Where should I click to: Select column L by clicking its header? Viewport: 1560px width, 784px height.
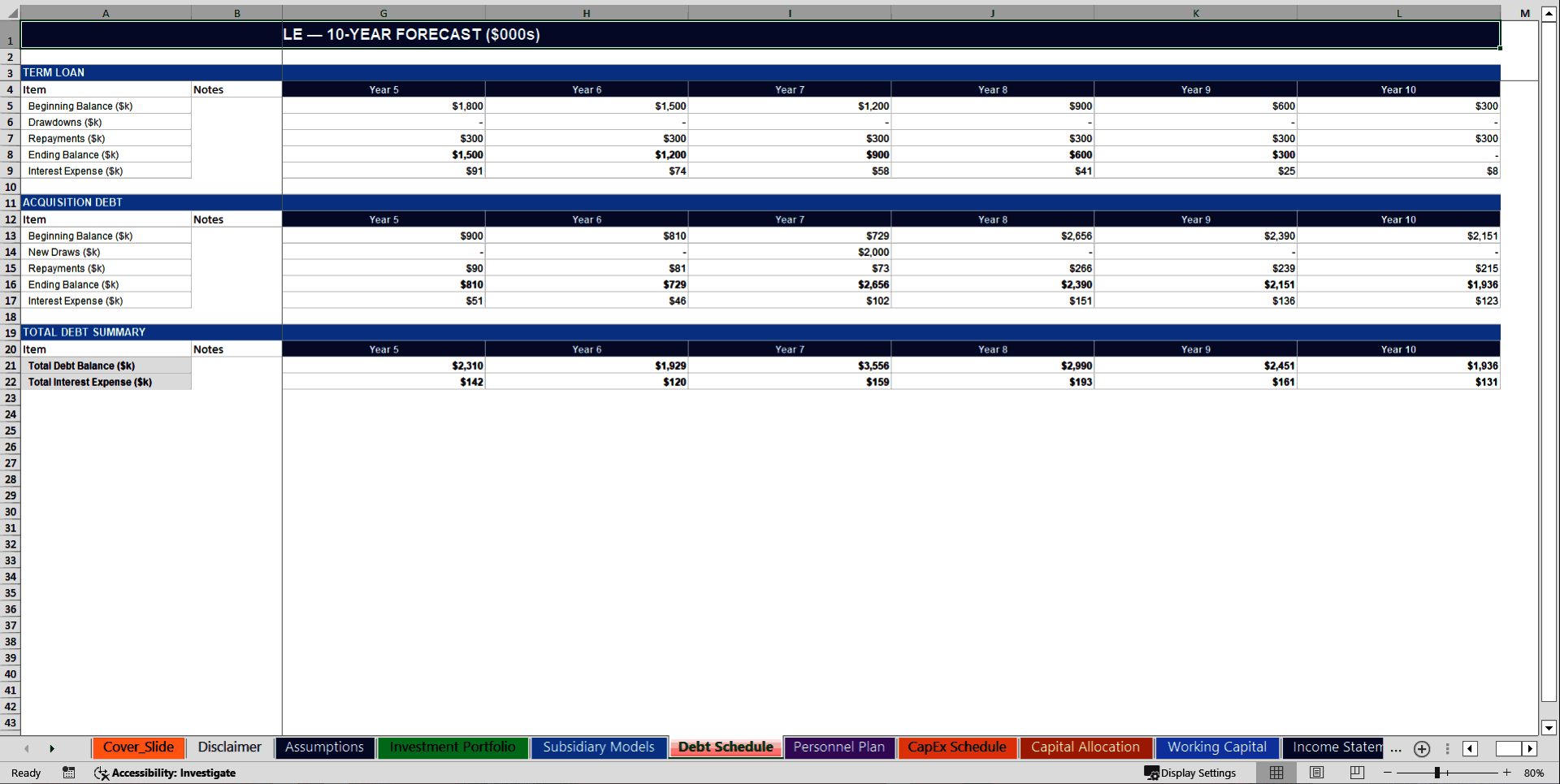tap(1398, 13)
